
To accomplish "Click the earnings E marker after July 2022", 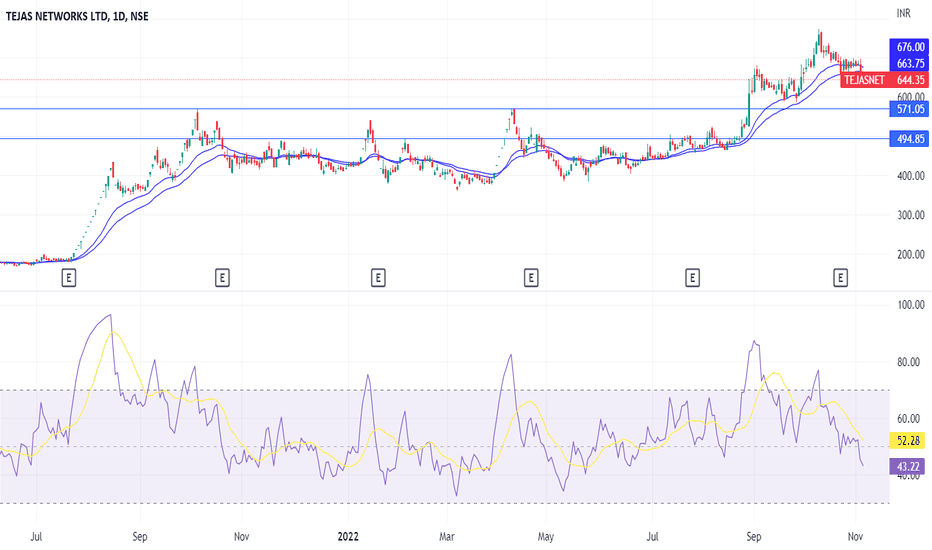I will click(692, 278).
